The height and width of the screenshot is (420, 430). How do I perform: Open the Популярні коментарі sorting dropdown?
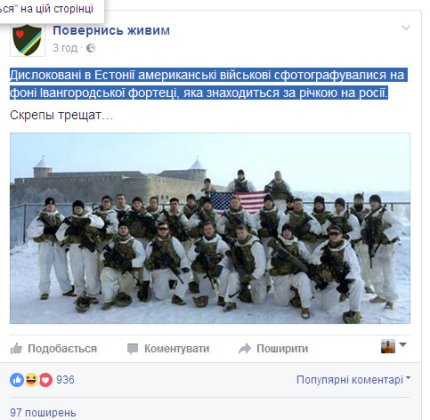tap(353, 380)
